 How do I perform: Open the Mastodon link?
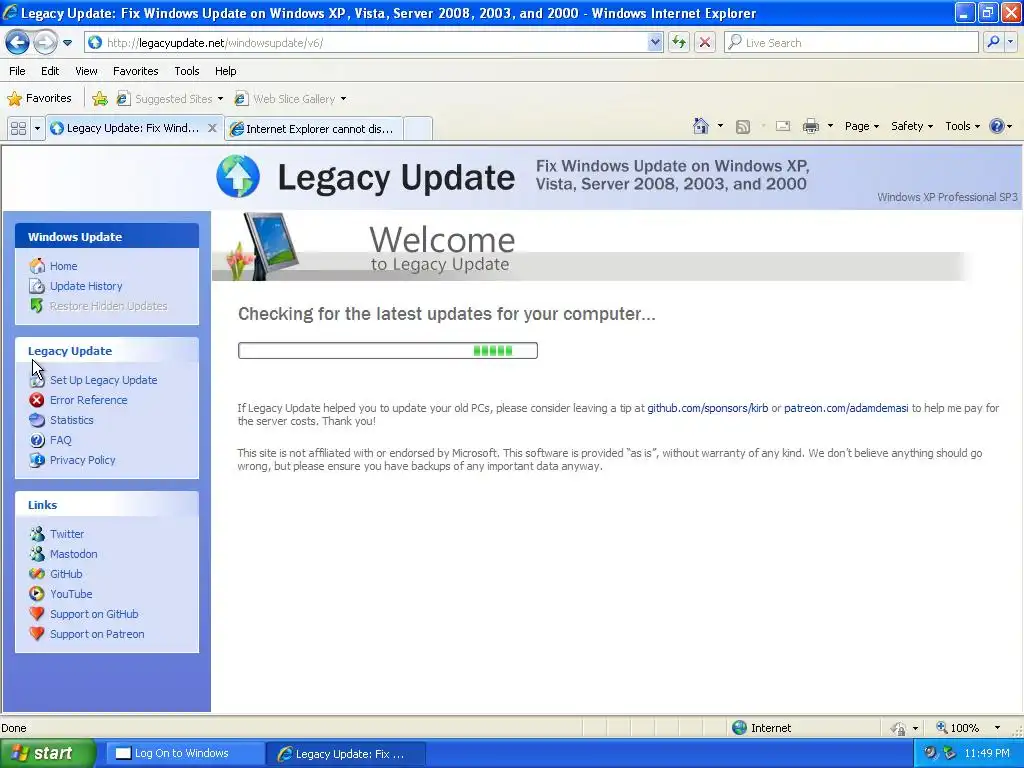(x=74, y=554)
